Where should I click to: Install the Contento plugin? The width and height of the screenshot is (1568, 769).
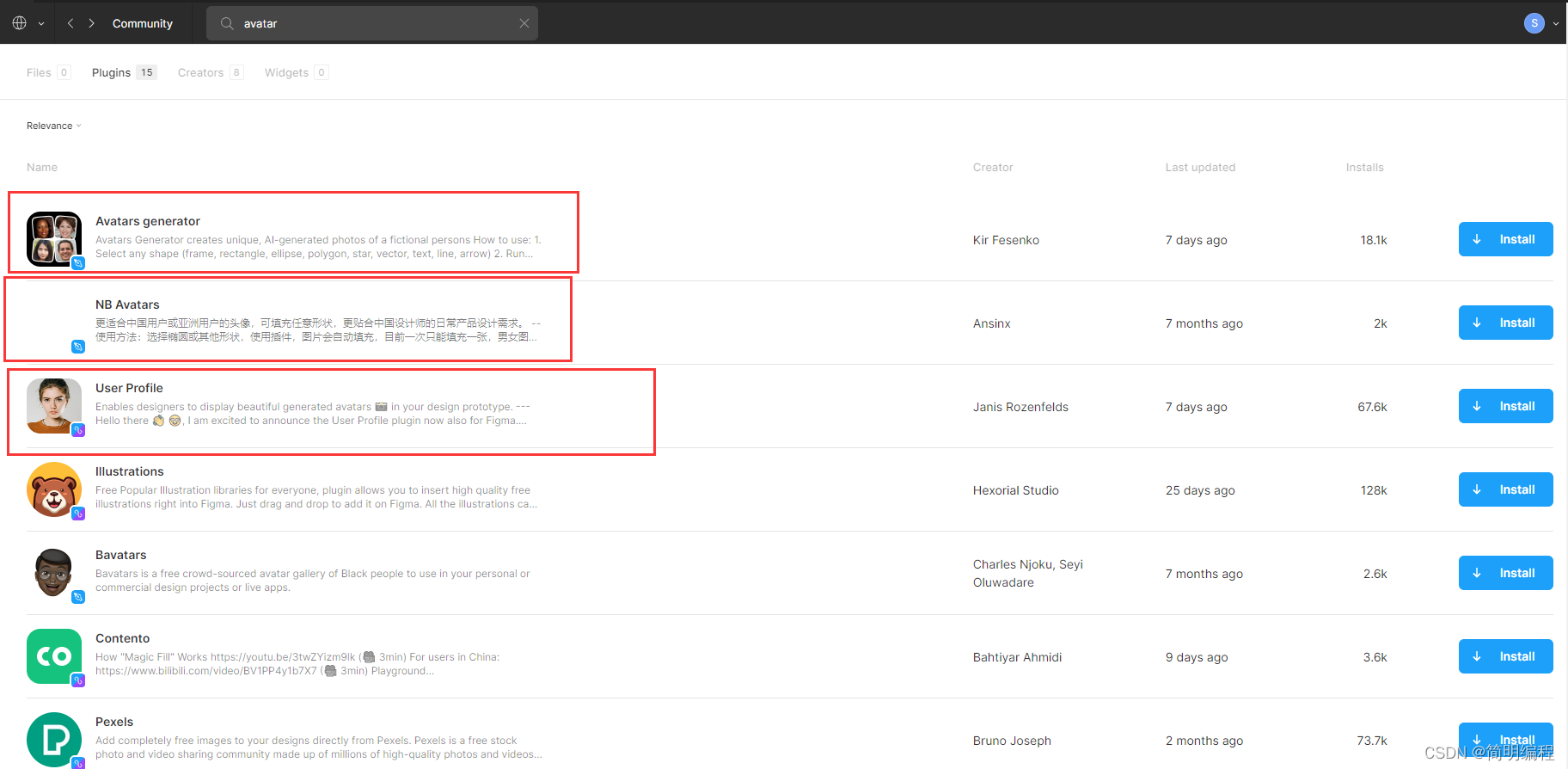tap(1505, 656)
